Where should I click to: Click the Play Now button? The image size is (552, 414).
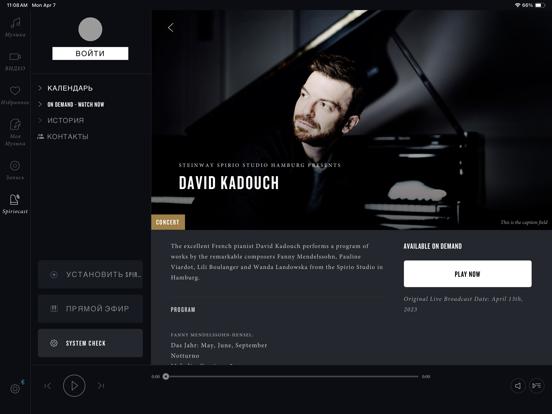point(468,274)
